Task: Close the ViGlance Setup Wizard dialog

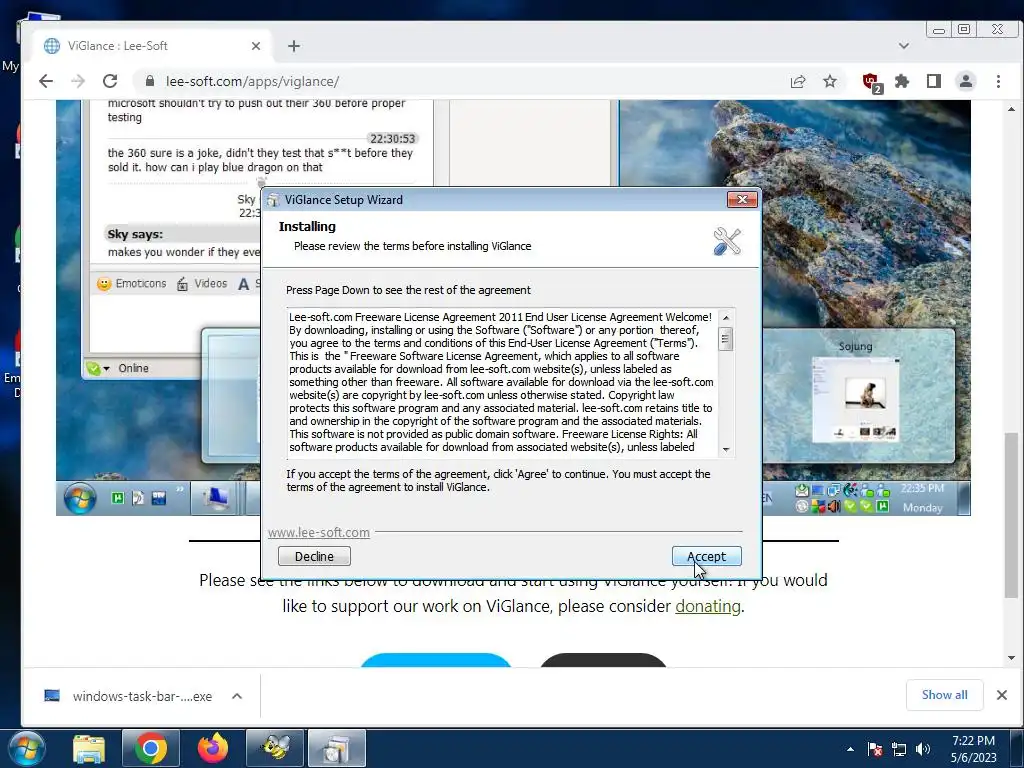Action: pyautogui.click(x=742, y=200)
